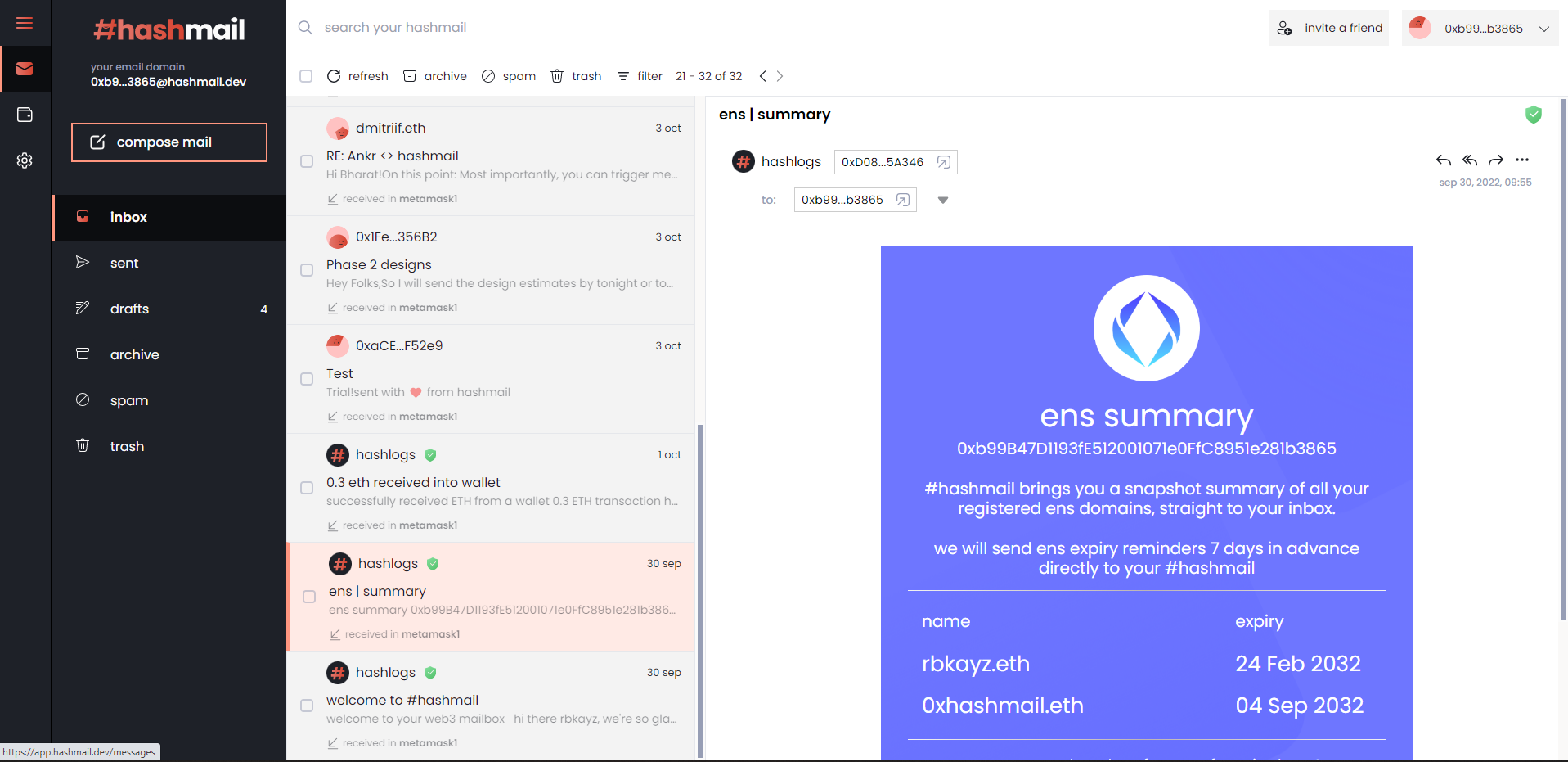Click invite a friend button

pyautogui.click(x=1329, y=28)
